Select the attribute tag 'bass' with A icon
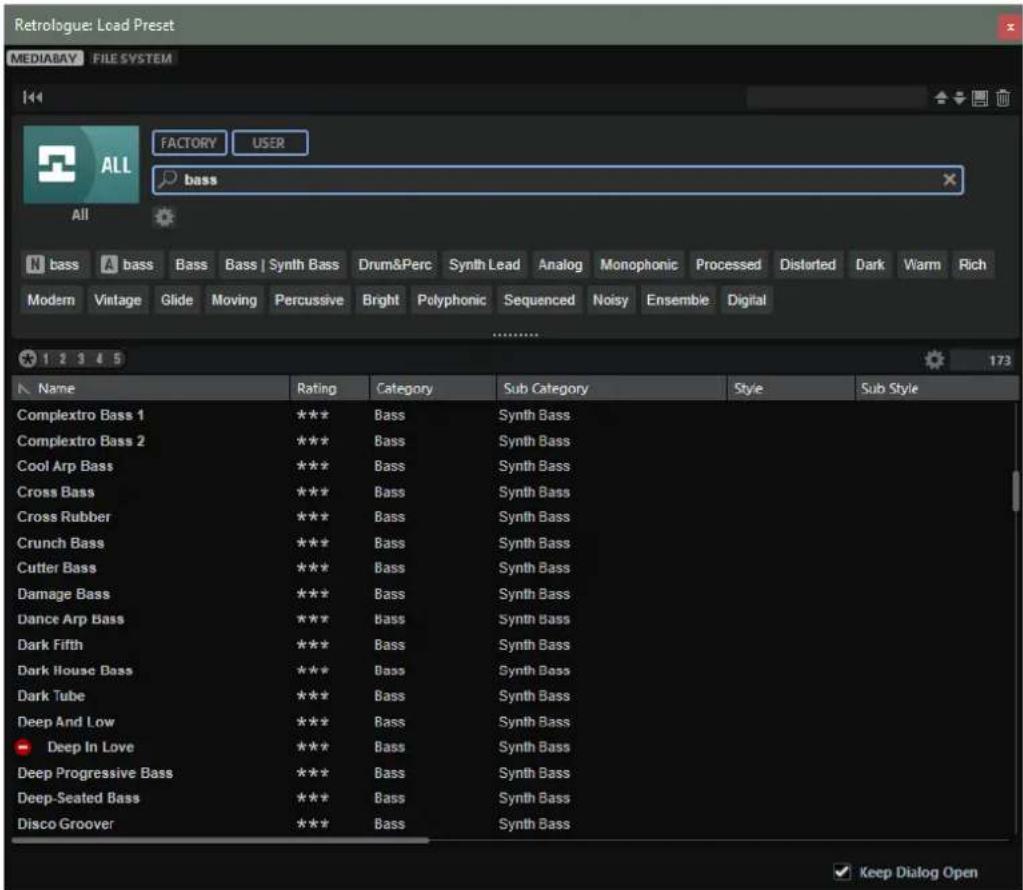 pyautogui.click(x=129, y=264)
